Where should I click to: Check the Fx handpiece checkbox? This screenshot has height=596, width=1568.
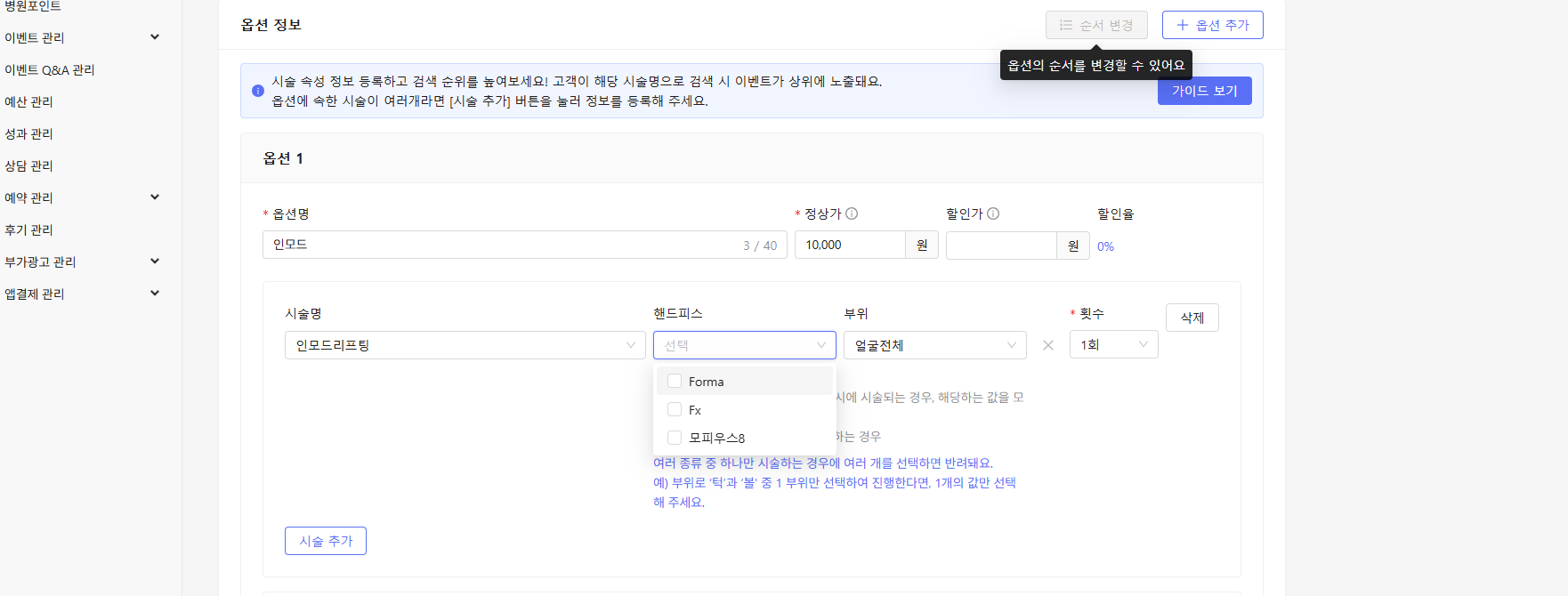(x=675, y=410)
